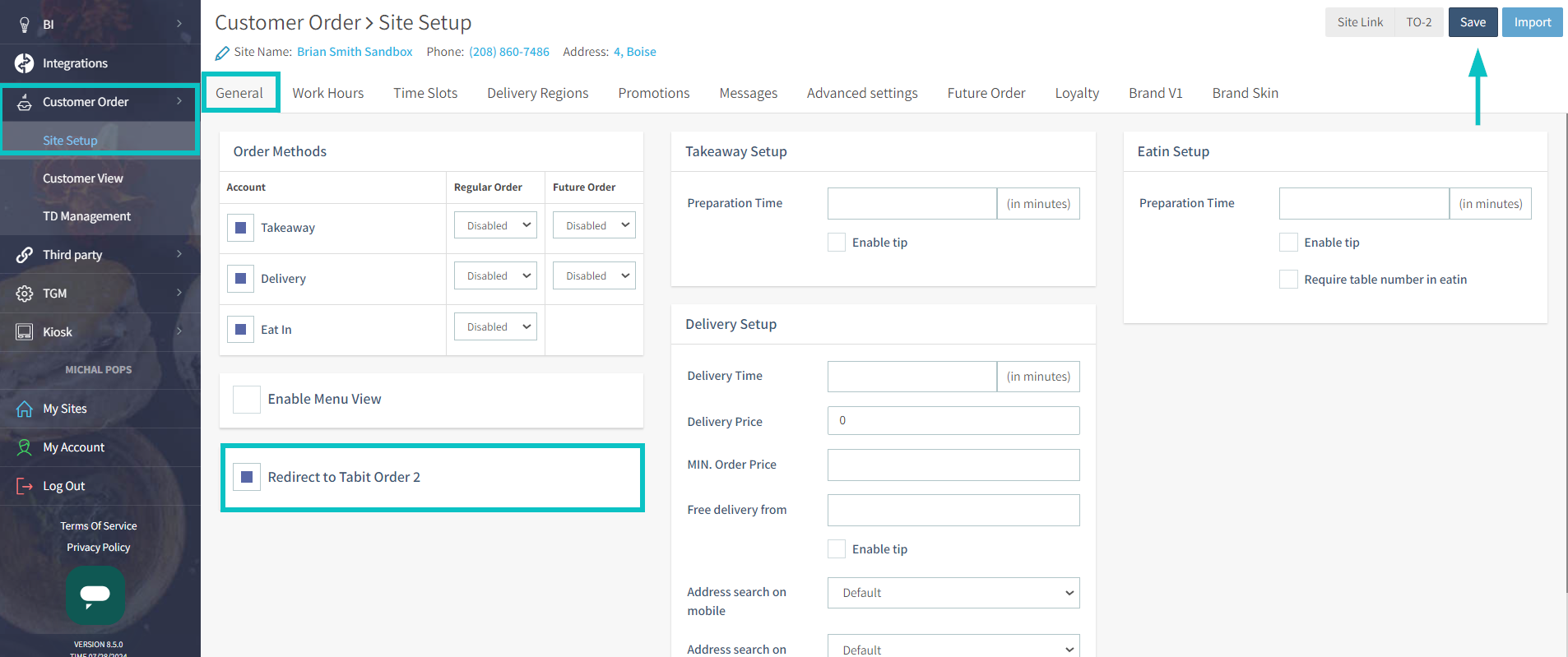
Task: Click the phone number (208) 860-7486
Action: coord(509,52)
